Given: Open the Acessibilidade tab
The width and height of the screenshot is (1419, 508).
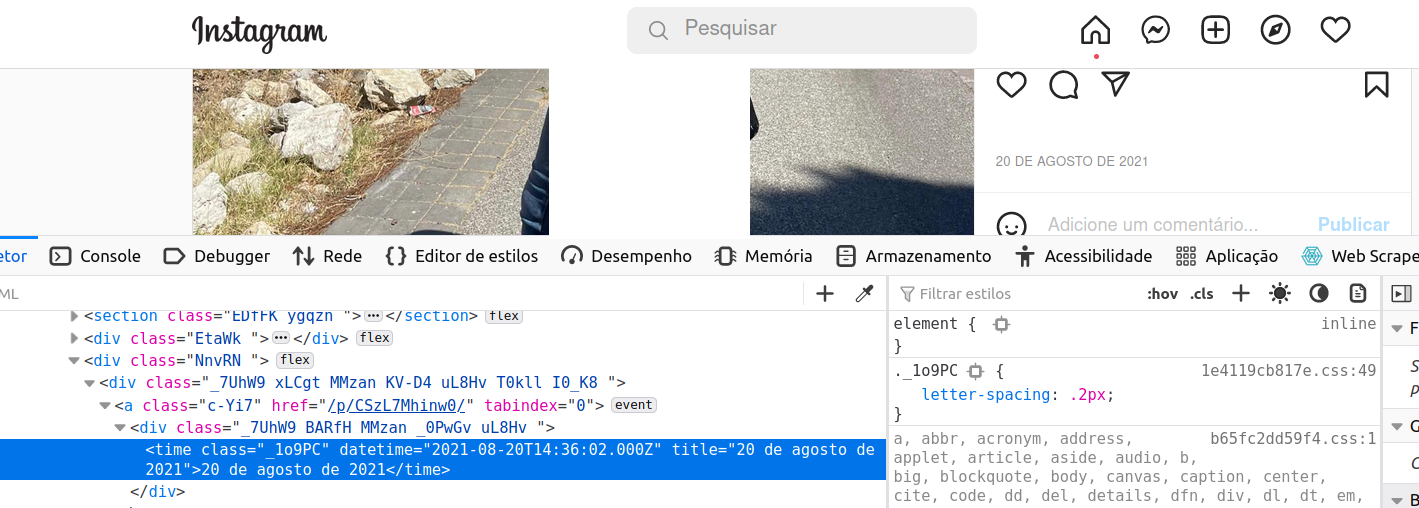Looking at the screenshot, I should click(x=1083, y=256).
